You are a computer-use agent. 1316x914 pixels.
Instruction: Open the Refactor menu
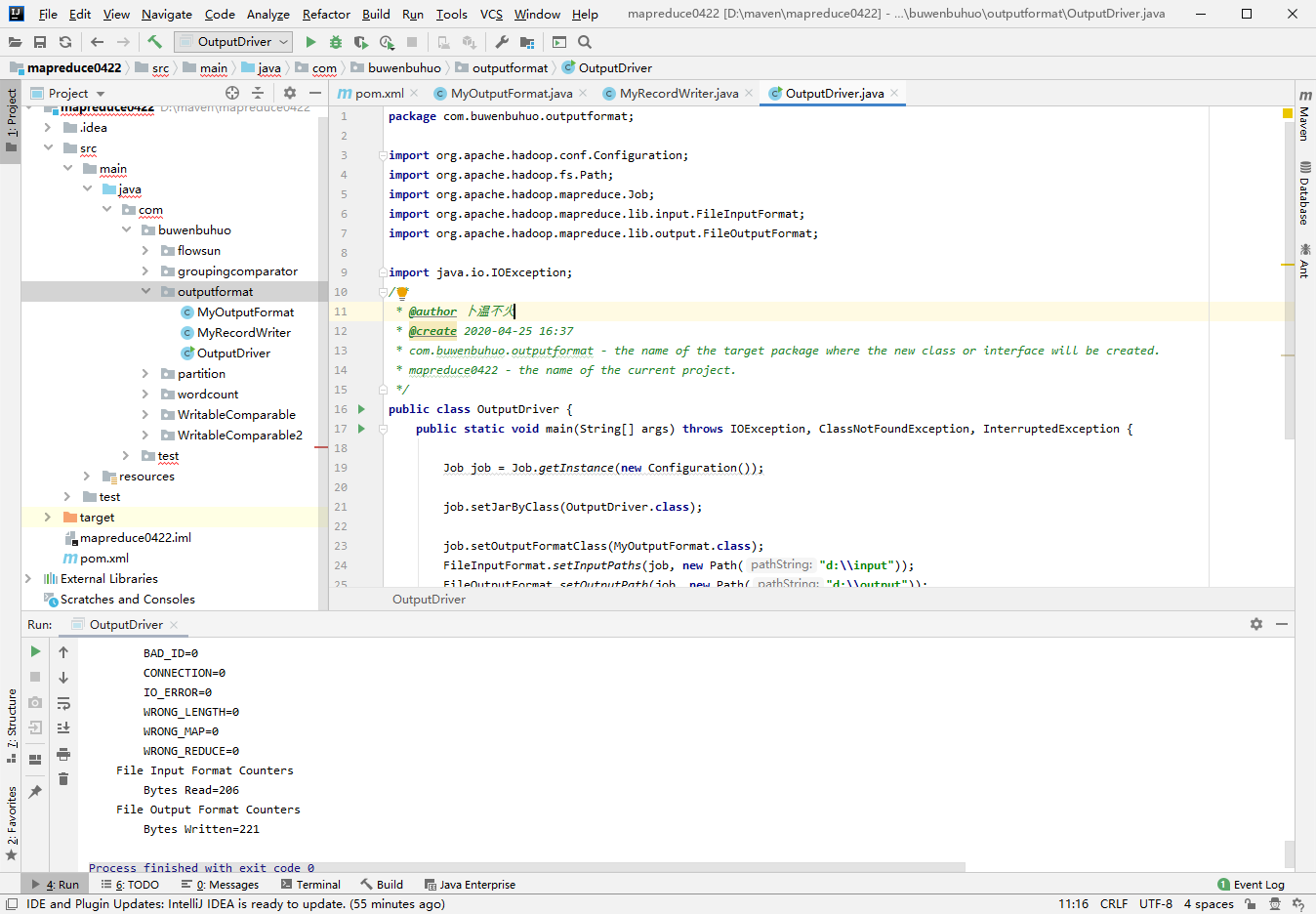click(x=326, y=14)
